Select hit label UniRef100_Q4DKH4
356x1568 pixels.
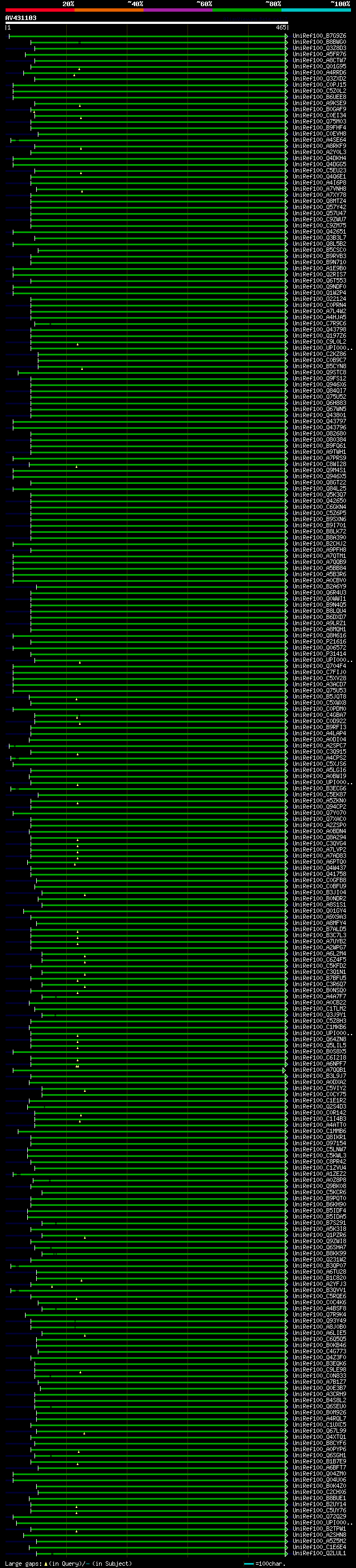(319, 159)
